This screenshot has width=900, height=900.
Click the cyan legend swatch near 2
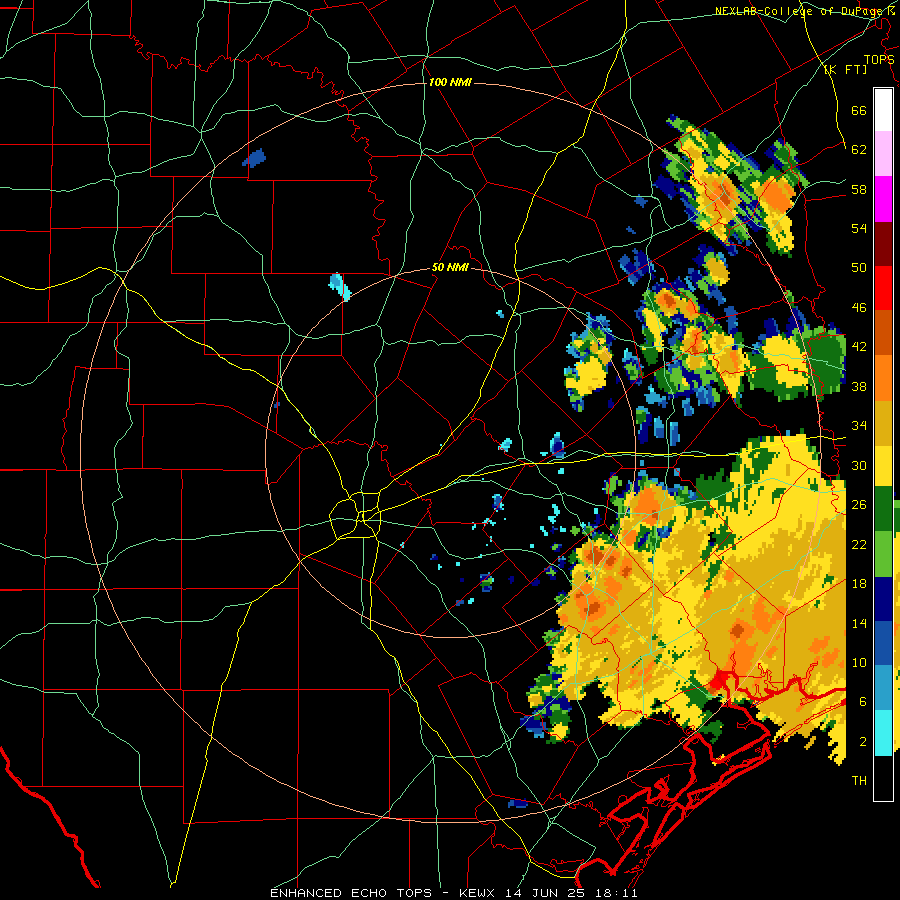point(883,733)
